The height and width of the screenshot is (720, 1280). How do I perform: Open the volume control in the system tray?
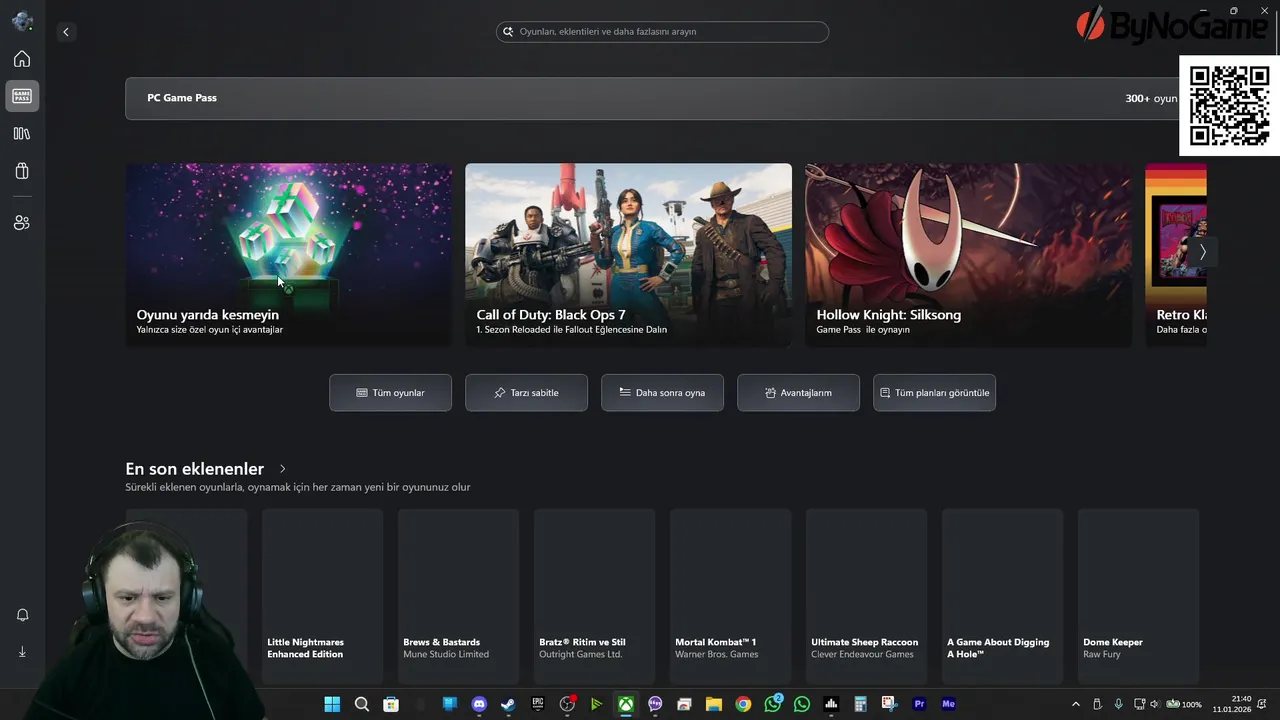1155,704
